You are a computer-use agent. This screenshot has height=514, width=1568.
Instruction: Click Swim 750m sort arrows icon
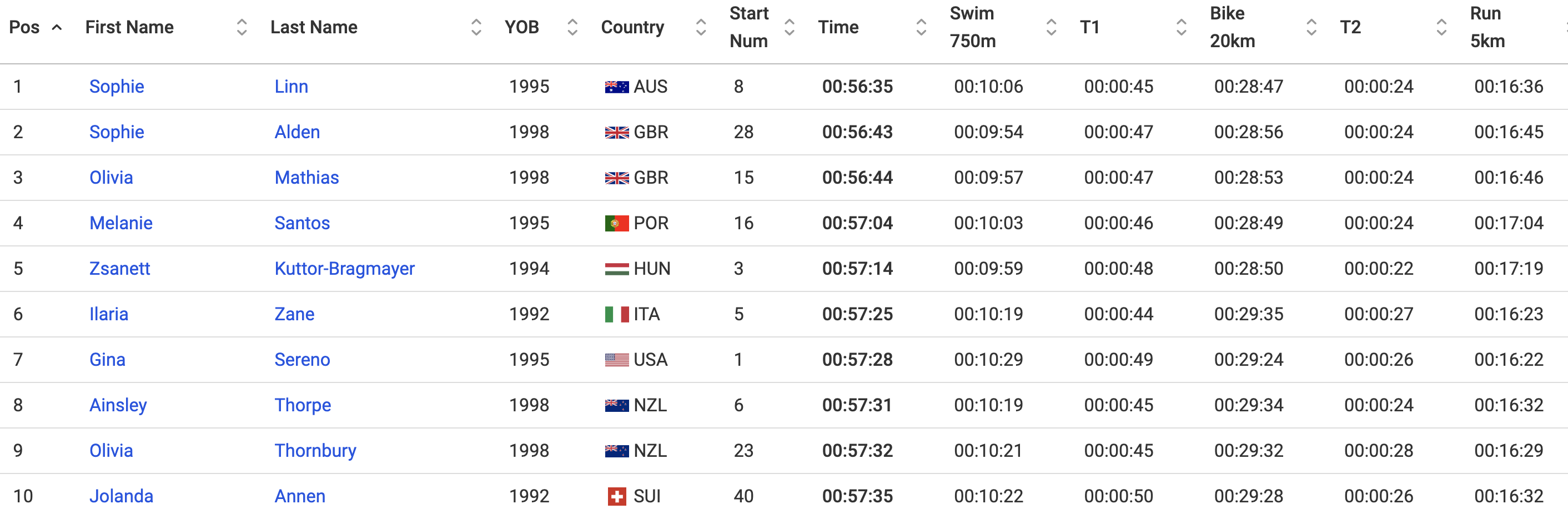point(1051,27)
